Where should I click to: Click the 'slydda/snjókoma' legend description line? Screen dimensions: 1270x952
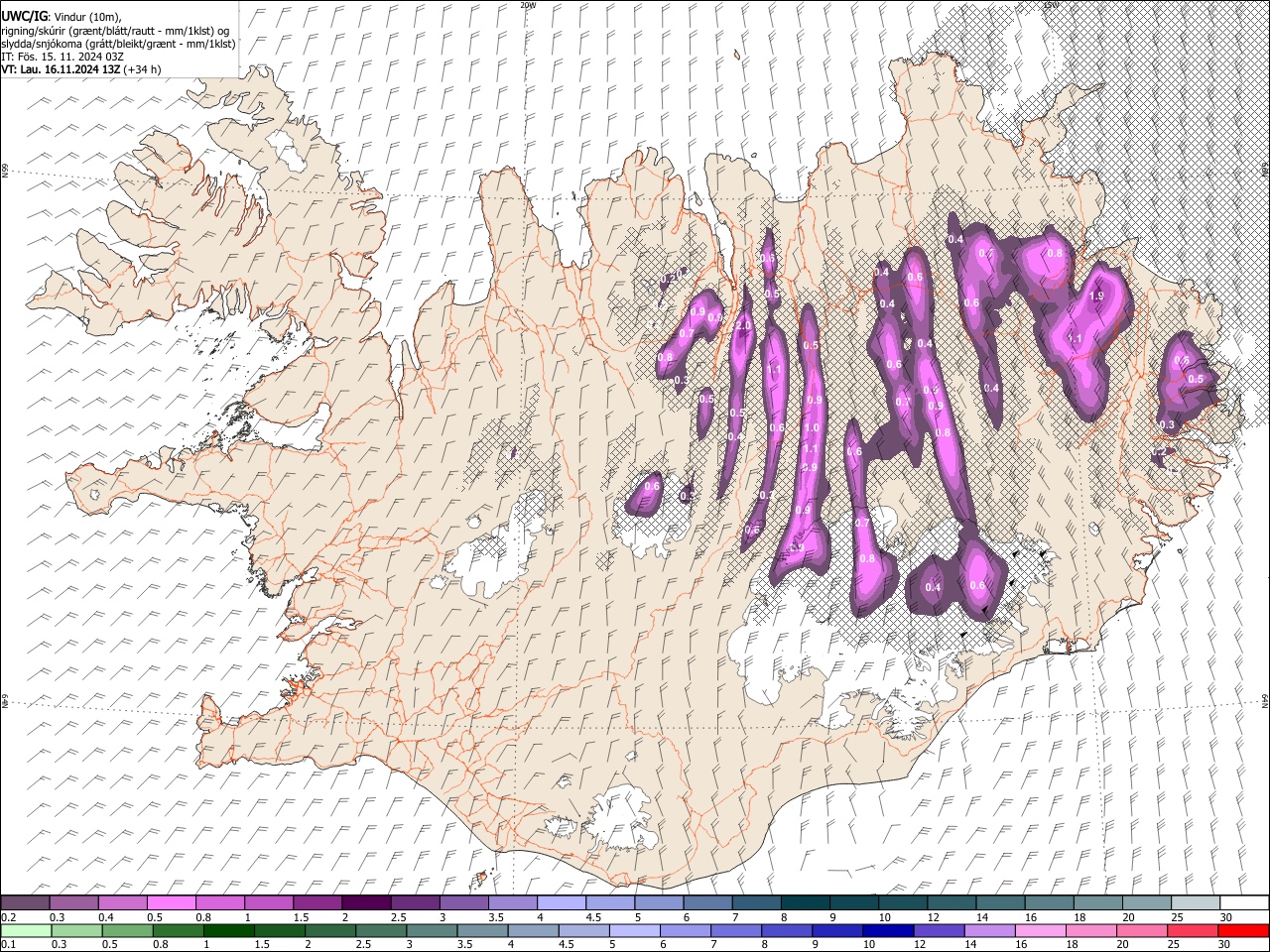[x=118, y=44]
